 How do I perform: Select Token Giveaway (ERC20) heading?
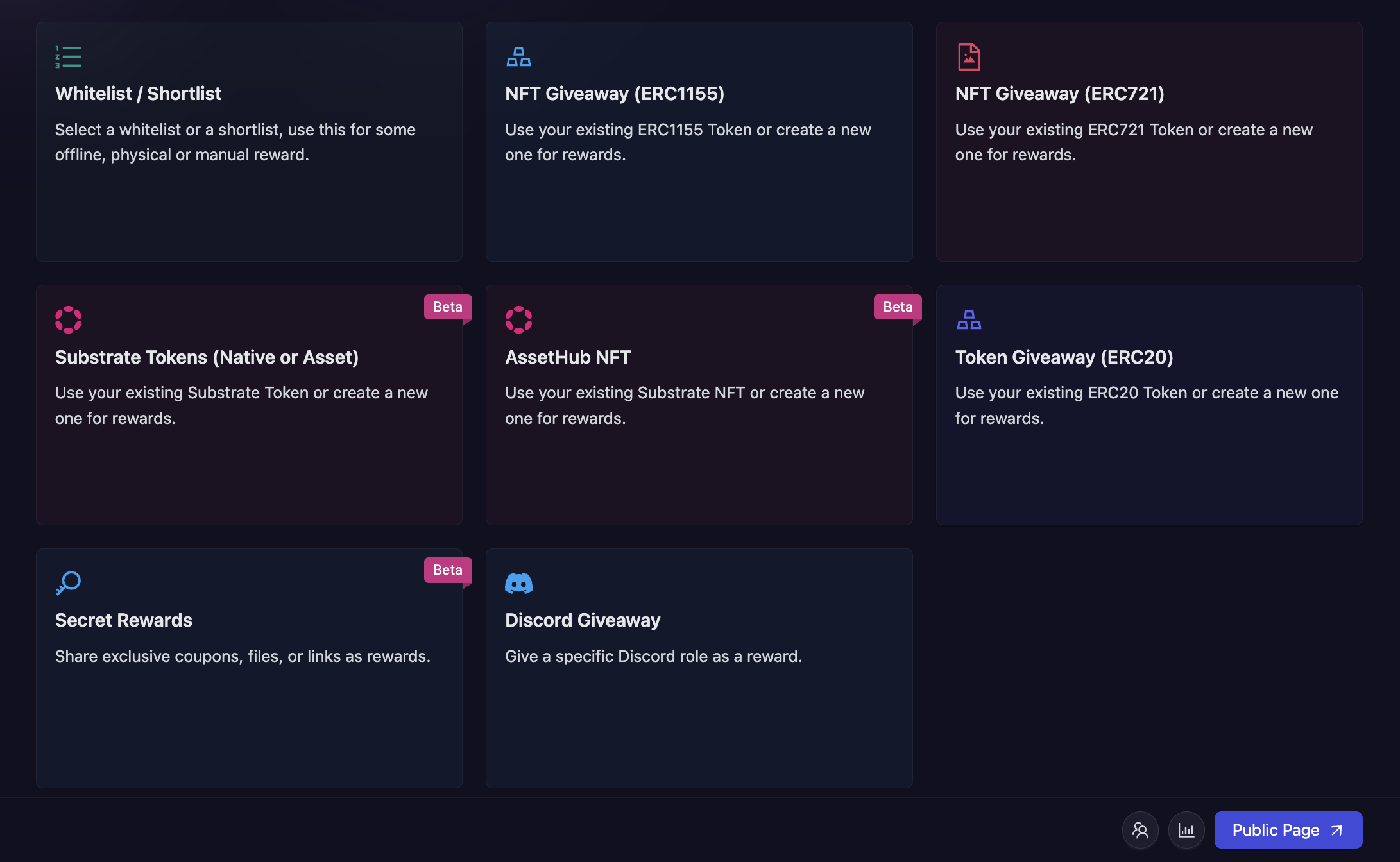(1064, 357)
